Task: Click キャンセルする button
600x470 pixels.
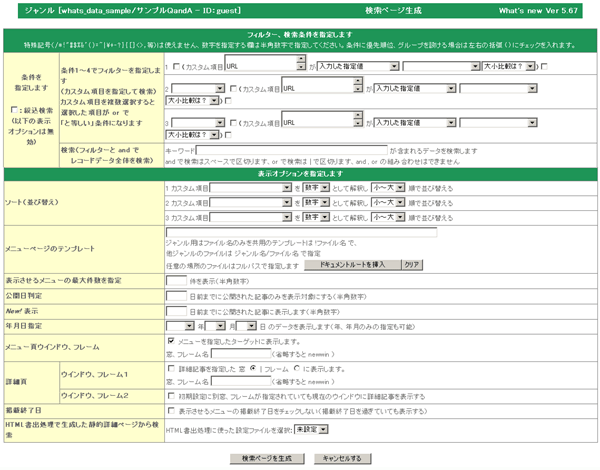Action: pos(342,459)
